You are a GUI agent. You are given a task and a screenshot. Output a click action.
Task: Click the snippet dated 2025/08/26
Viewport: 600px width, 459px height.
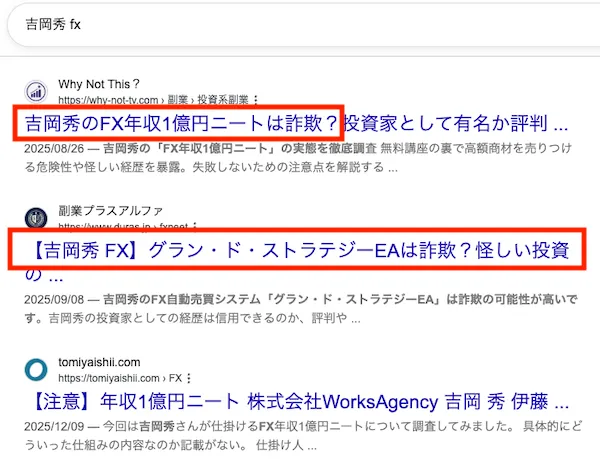coord(298,158)
